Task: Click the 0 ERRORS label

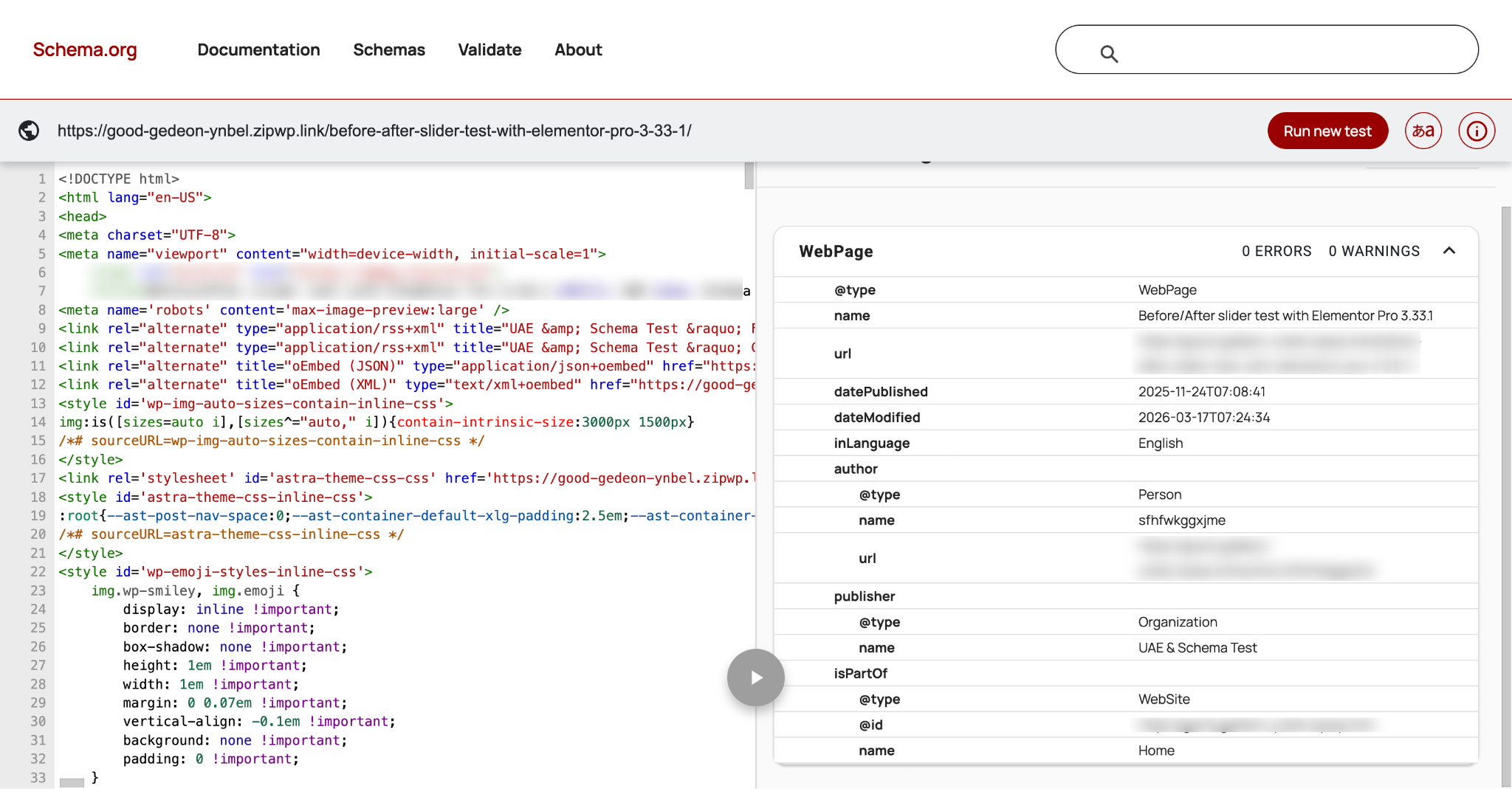Action: [x=1276, y=251]
